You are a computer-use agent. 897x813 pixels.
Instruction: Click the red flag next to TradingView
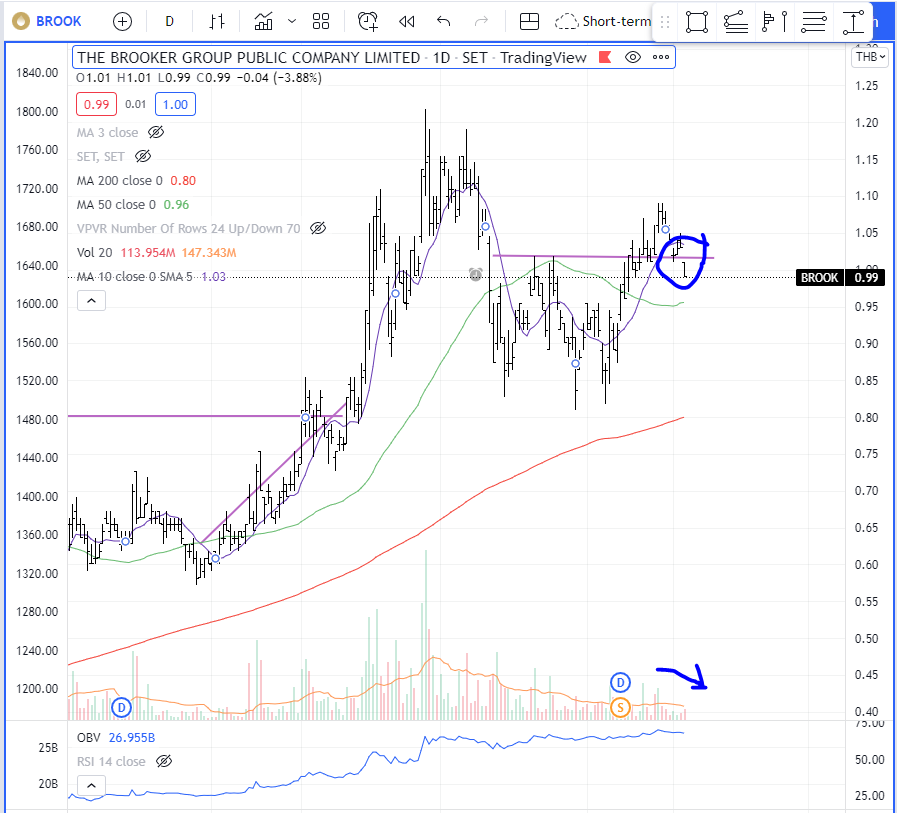click(605, 57)
